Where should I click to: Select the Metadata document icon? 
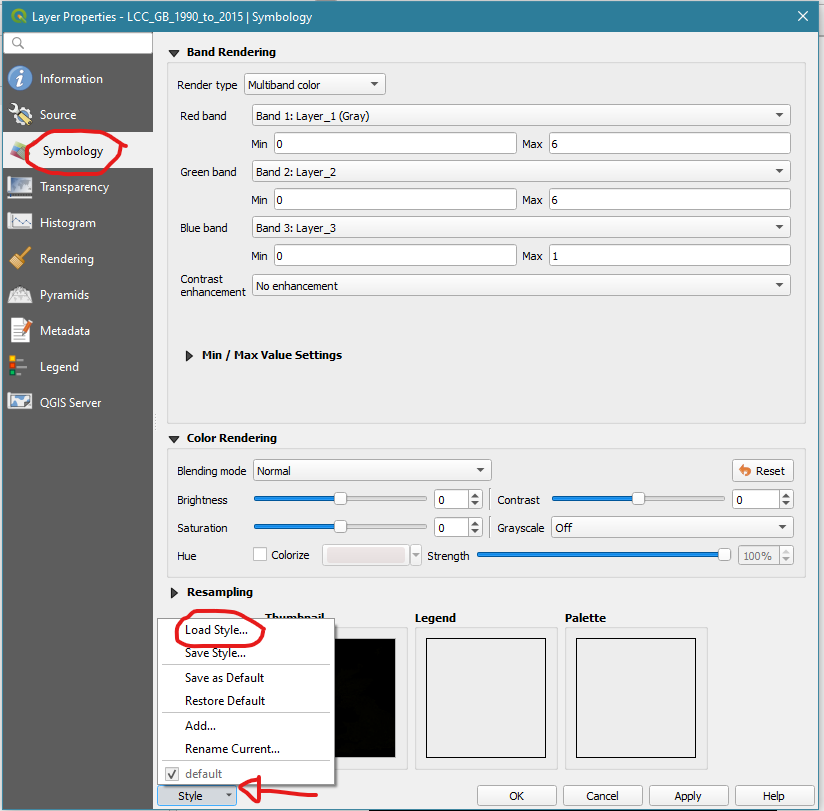20,331
